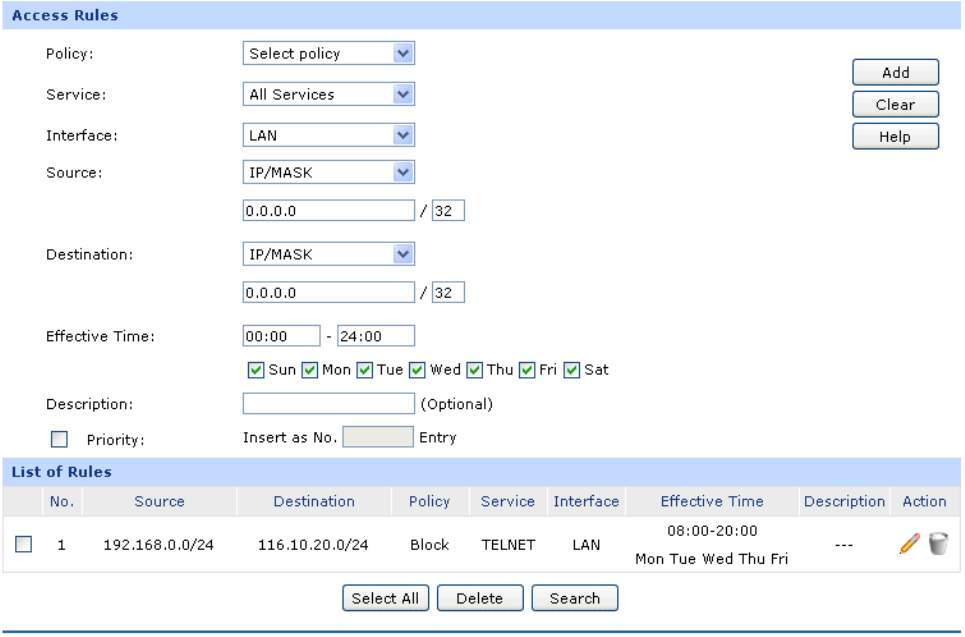Click the Destination column header
The height and width of the screenshot is (637, 965).
click(314, 502)
